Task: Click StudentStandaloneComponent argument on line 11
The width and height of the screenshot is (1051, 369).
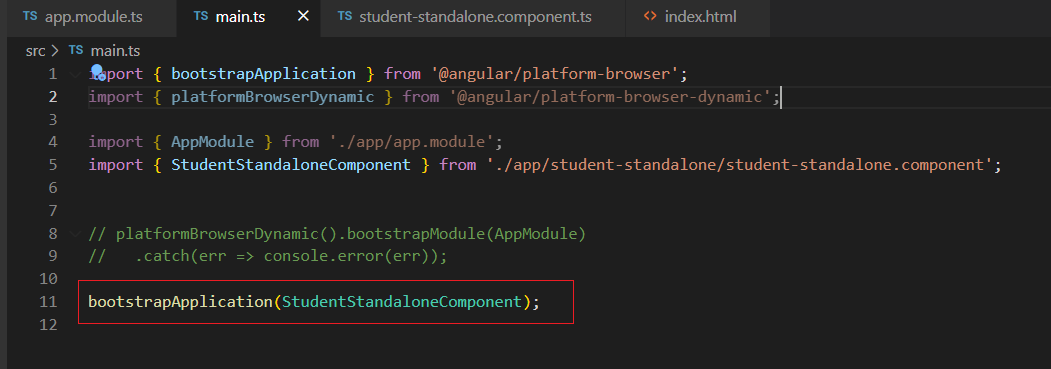Action: click(x=401, y=302)
